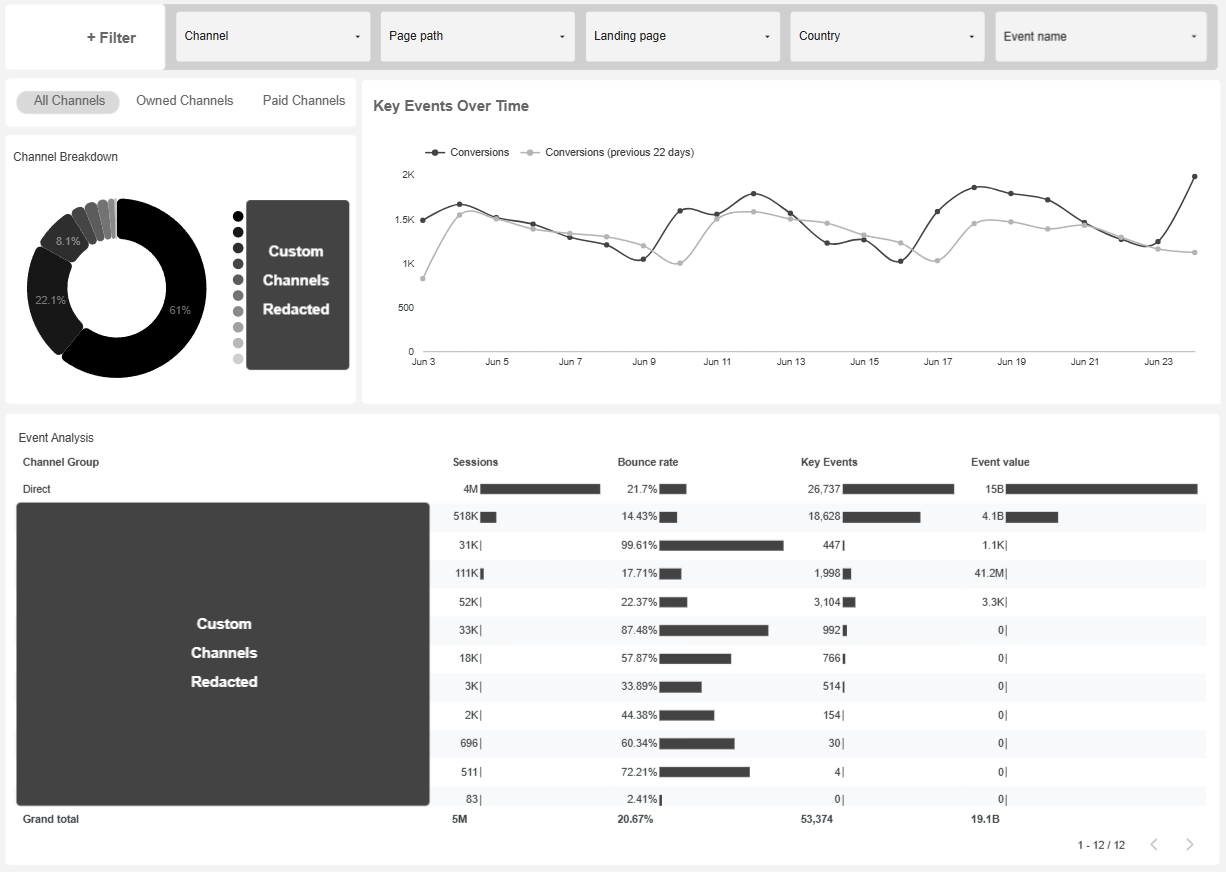This screenshot has height=872, width=1226.
Task: Click the + Filter button
Action: coord(111,37)
